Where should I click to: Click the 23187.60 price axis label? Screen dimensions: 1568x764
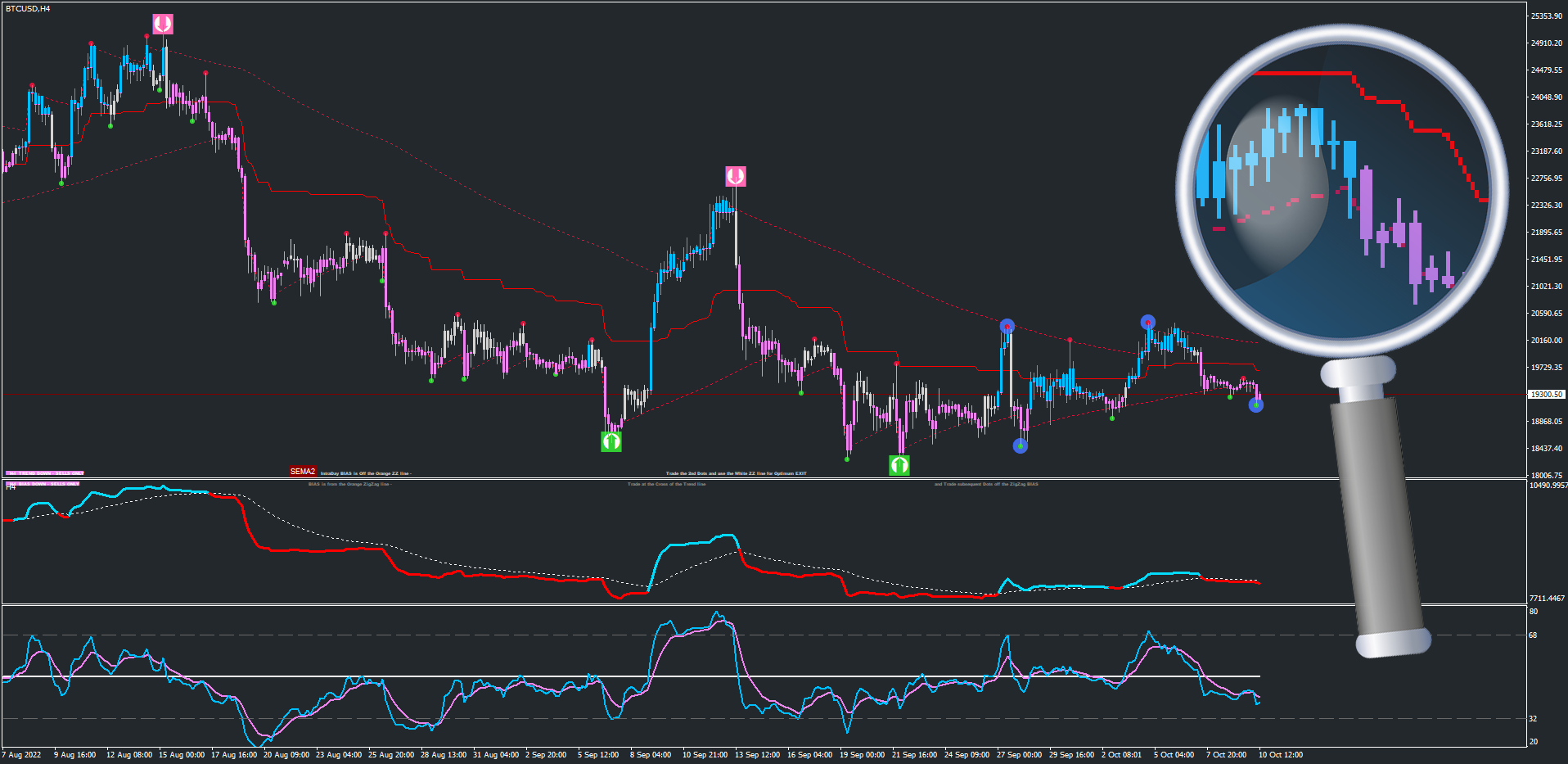click(x=1547, y=151)
